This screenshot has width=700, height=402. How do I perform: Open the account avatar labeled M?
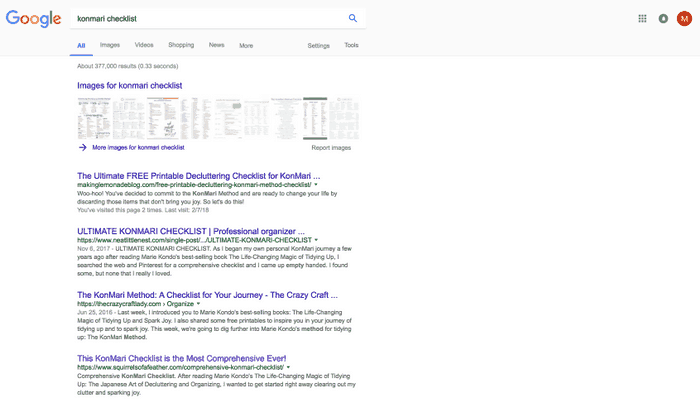[684, 18]
